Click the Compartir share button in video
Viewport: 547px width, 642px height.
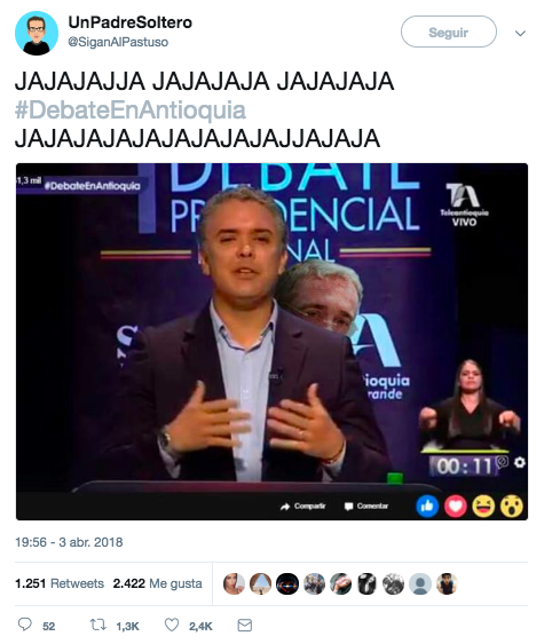[303, 506]
